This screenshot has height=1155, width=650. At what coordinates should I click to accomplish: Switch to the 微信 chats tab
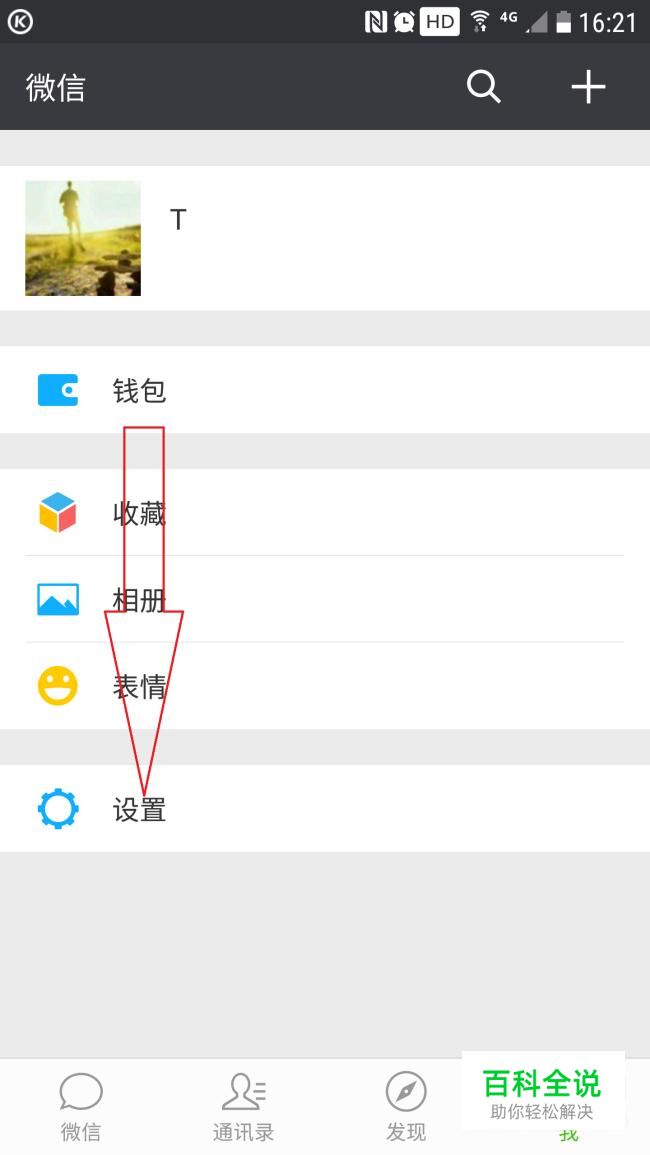[x=81, y=1107]
